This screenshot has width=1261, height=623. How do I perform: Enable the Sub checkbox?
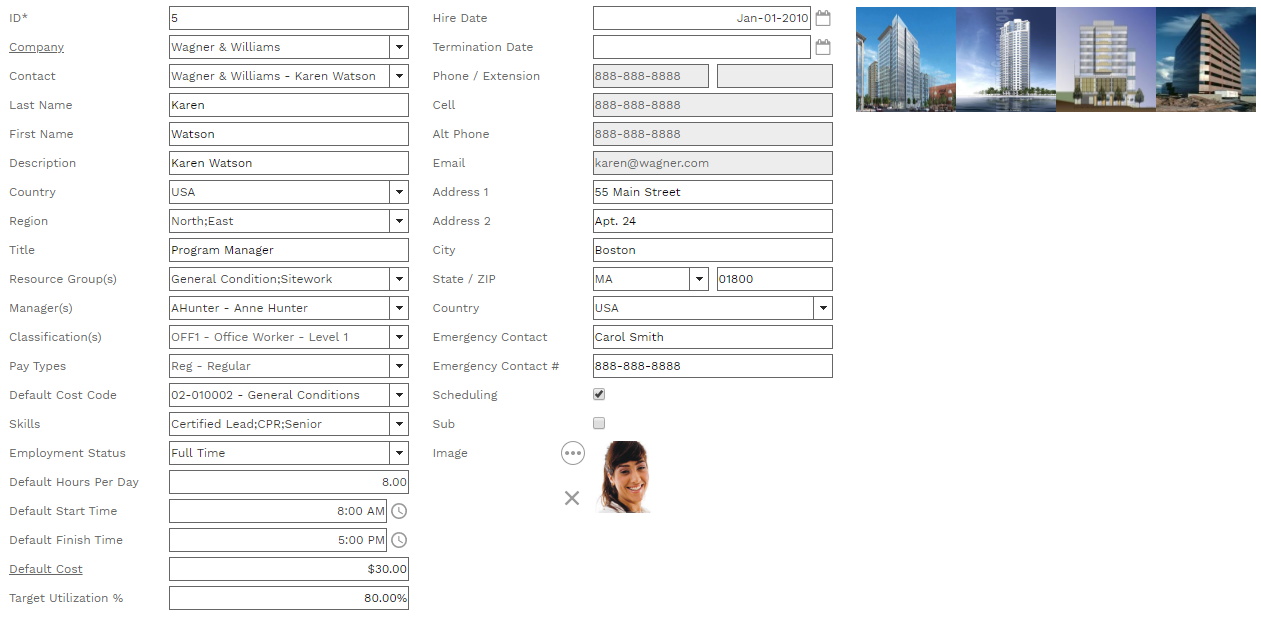(x=599, y=423)
